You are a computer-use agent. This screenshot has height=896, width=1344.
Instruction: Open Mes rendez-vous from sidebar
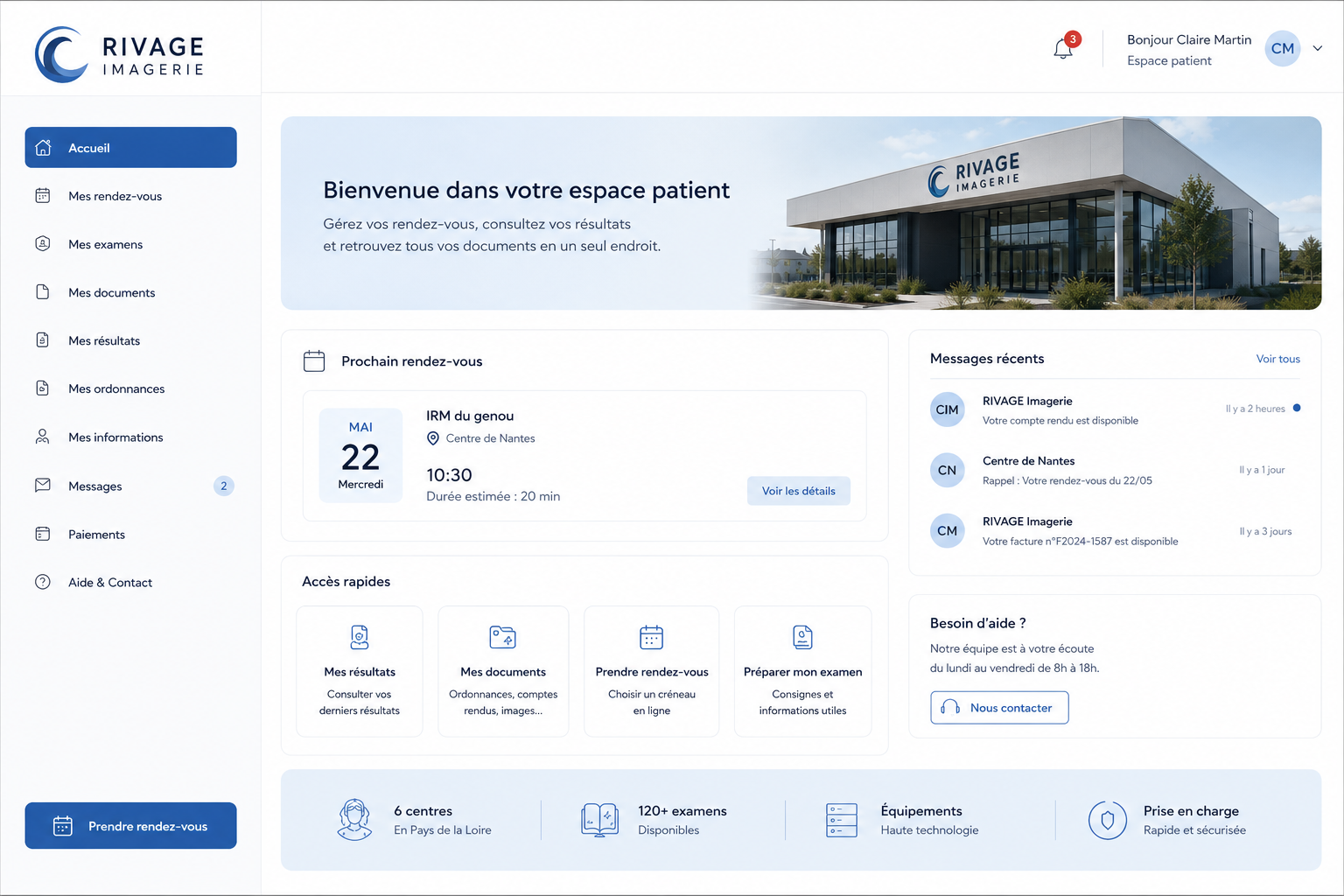[130, 196]
